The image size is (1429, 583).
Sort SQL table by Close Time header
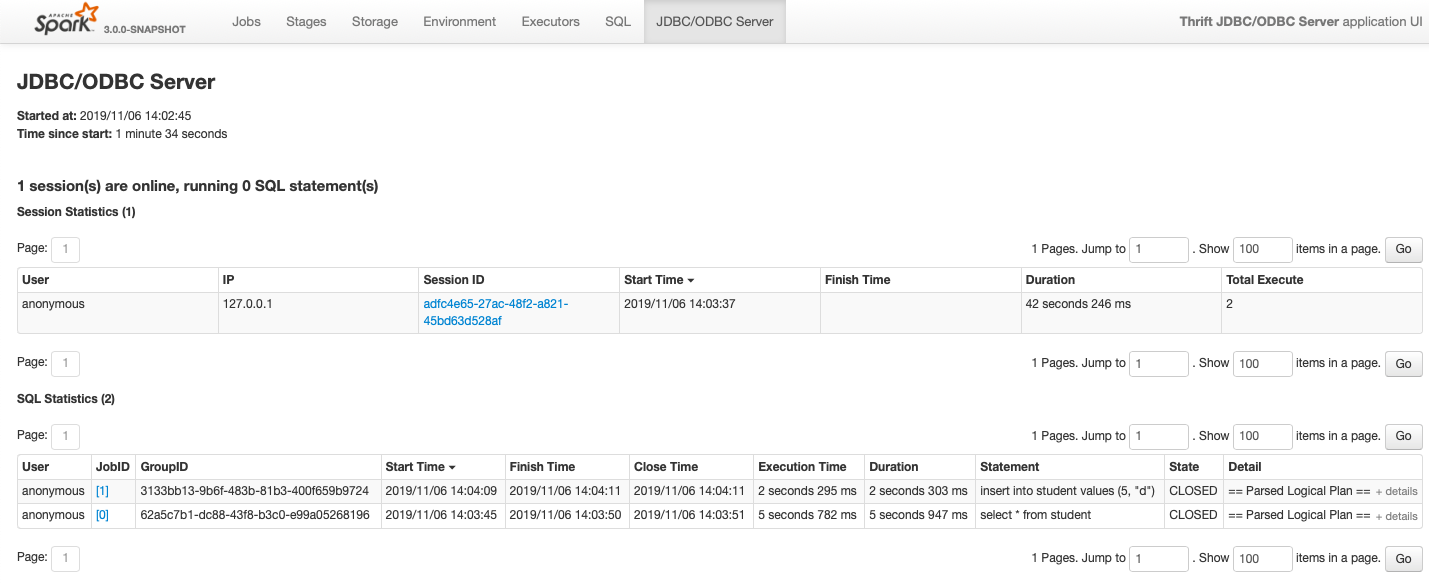665,467
